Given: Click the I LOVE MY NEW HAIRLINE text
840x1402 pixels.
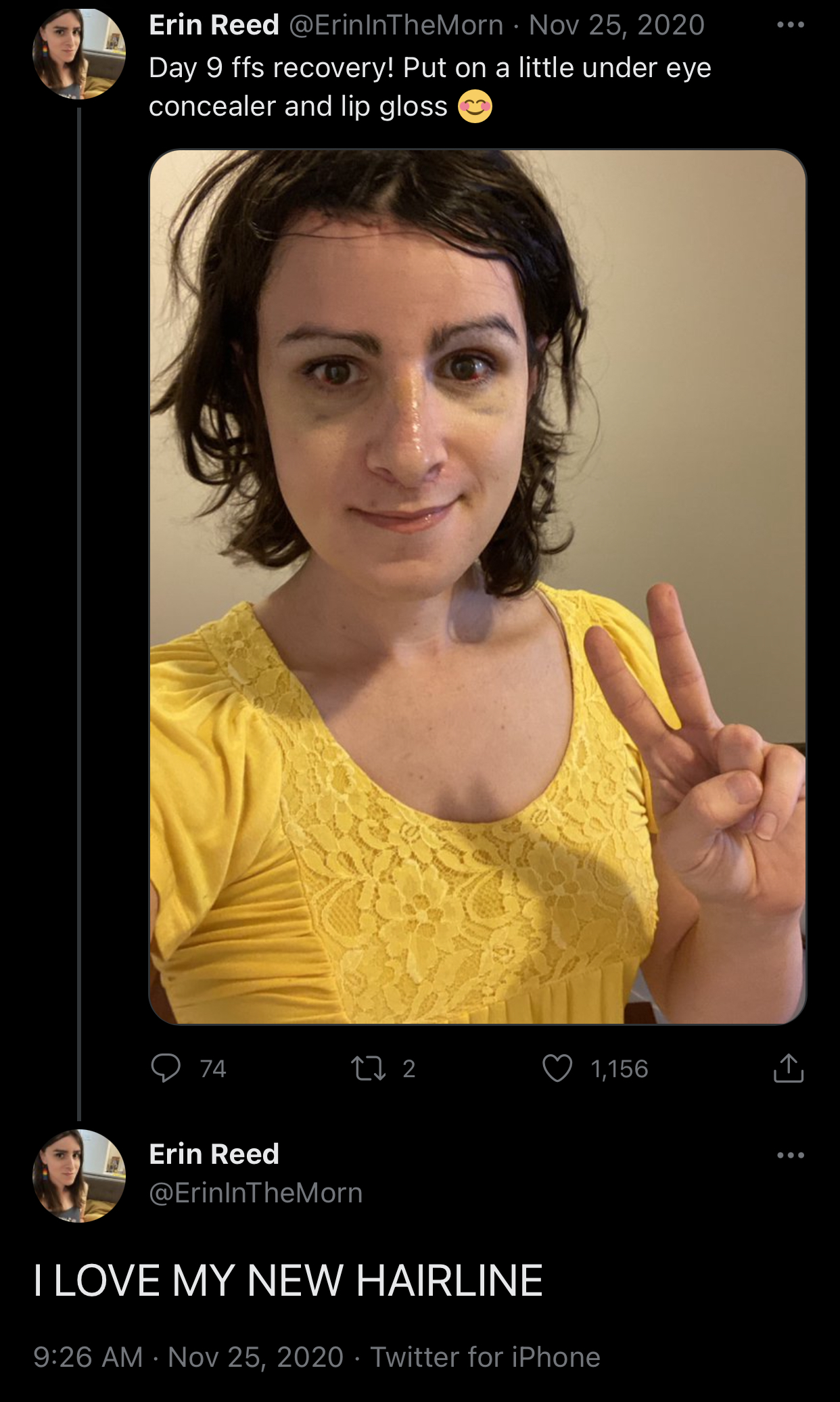Looking at the screenshot, I should pyautogui.click(x=288, y=1280).
